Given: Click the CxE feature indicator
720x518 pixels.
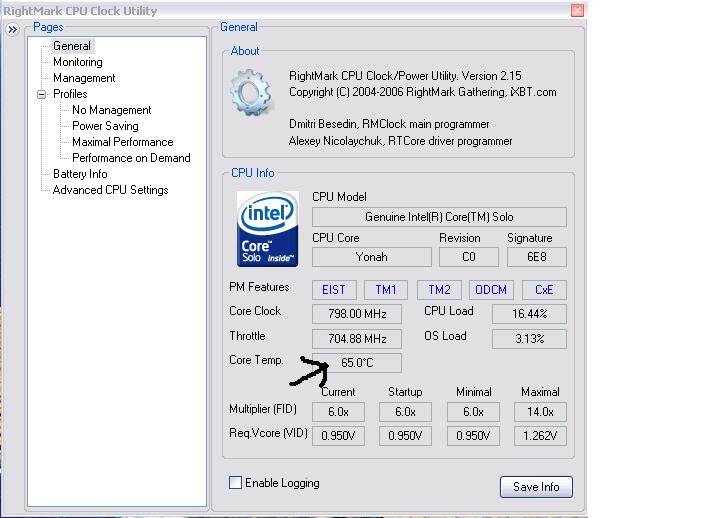Looking at the screenshot, I should tap(544, 290).
